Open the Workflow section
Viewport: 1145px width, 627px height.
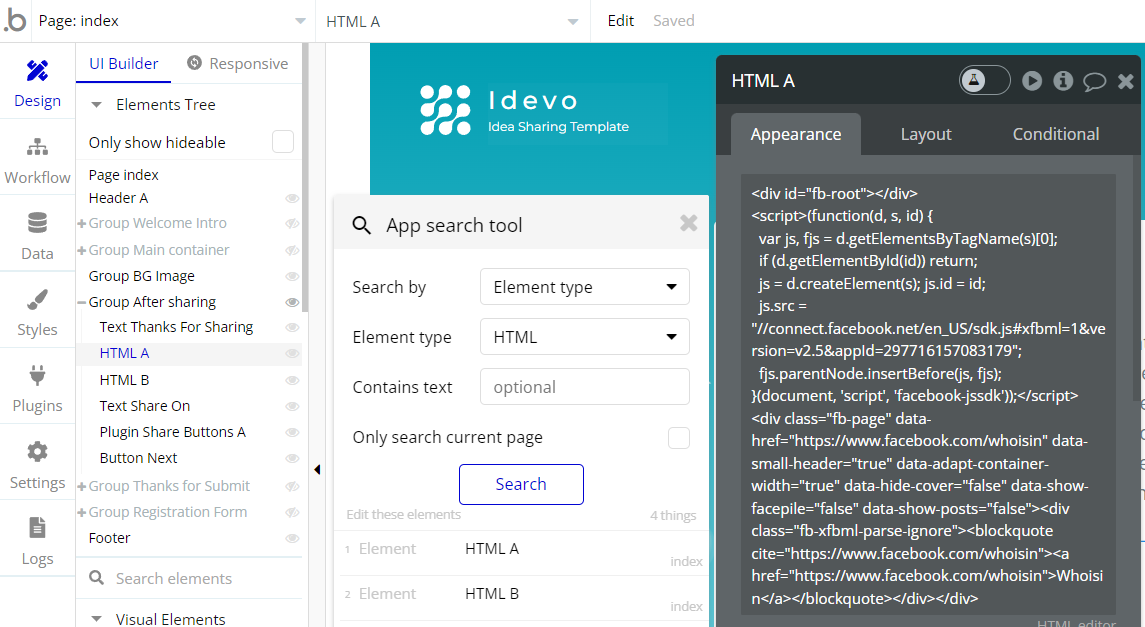[x=37, y=161]
